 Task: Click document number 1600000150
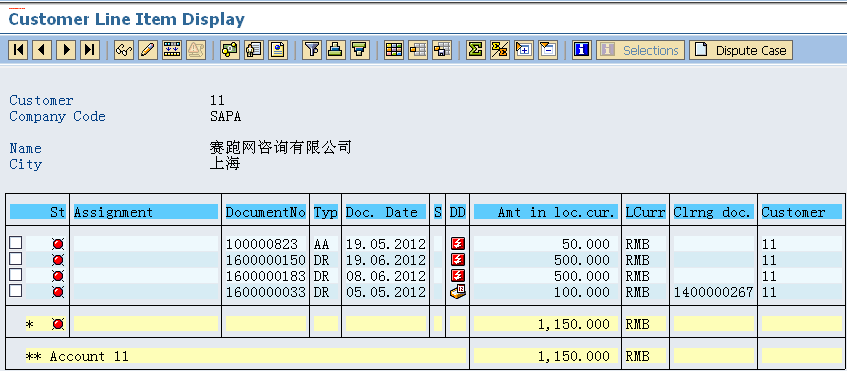coord(266,260)
